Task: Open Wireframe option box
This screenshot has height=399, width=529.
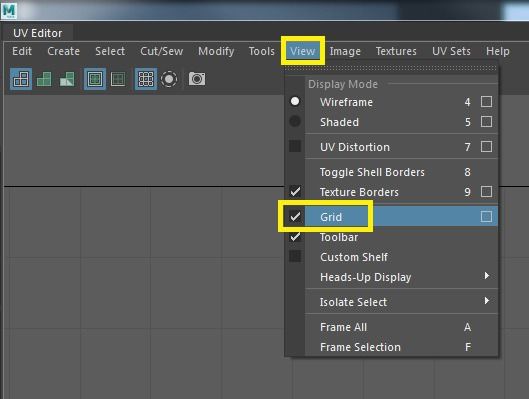Action: point(486,102)
